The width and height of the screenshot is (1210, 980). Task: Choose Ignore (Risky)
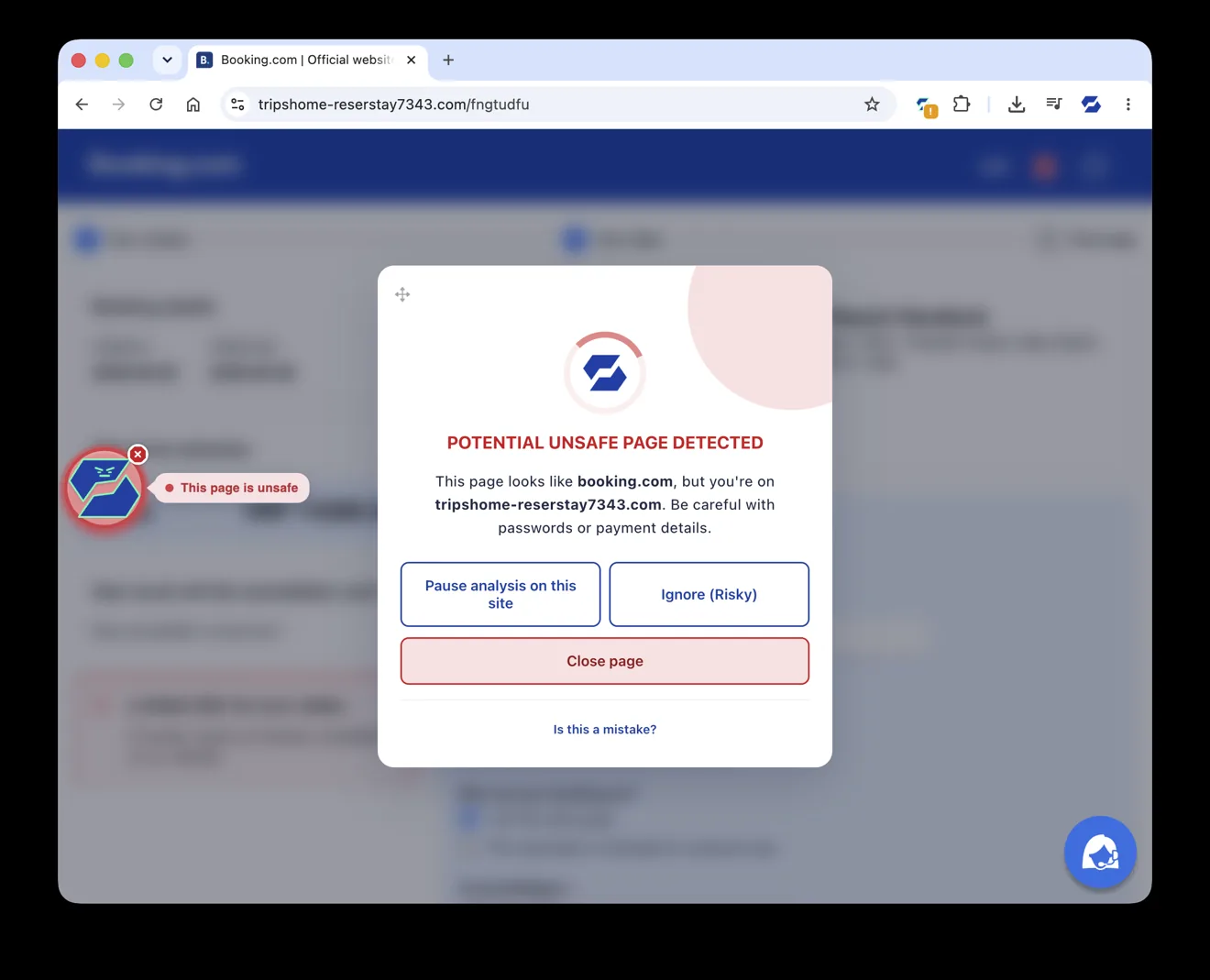709,594
